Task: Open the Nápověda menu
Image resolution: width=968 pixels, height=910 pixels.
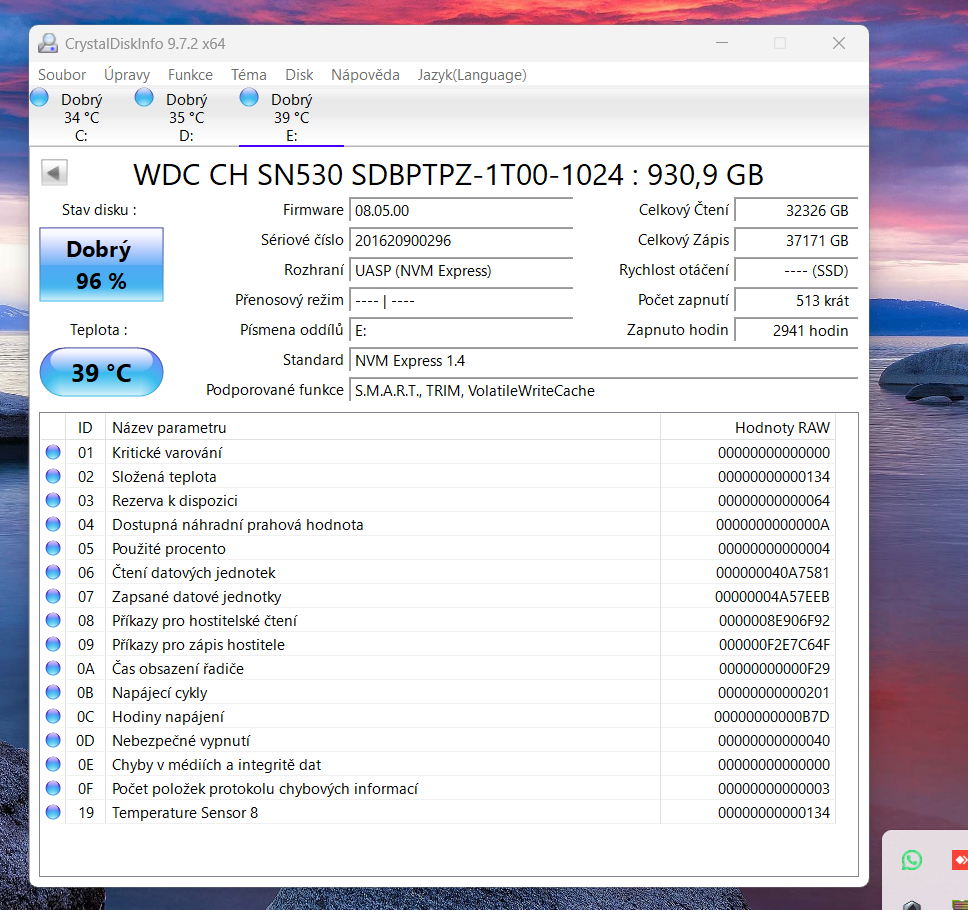Action: click(365, 74)
